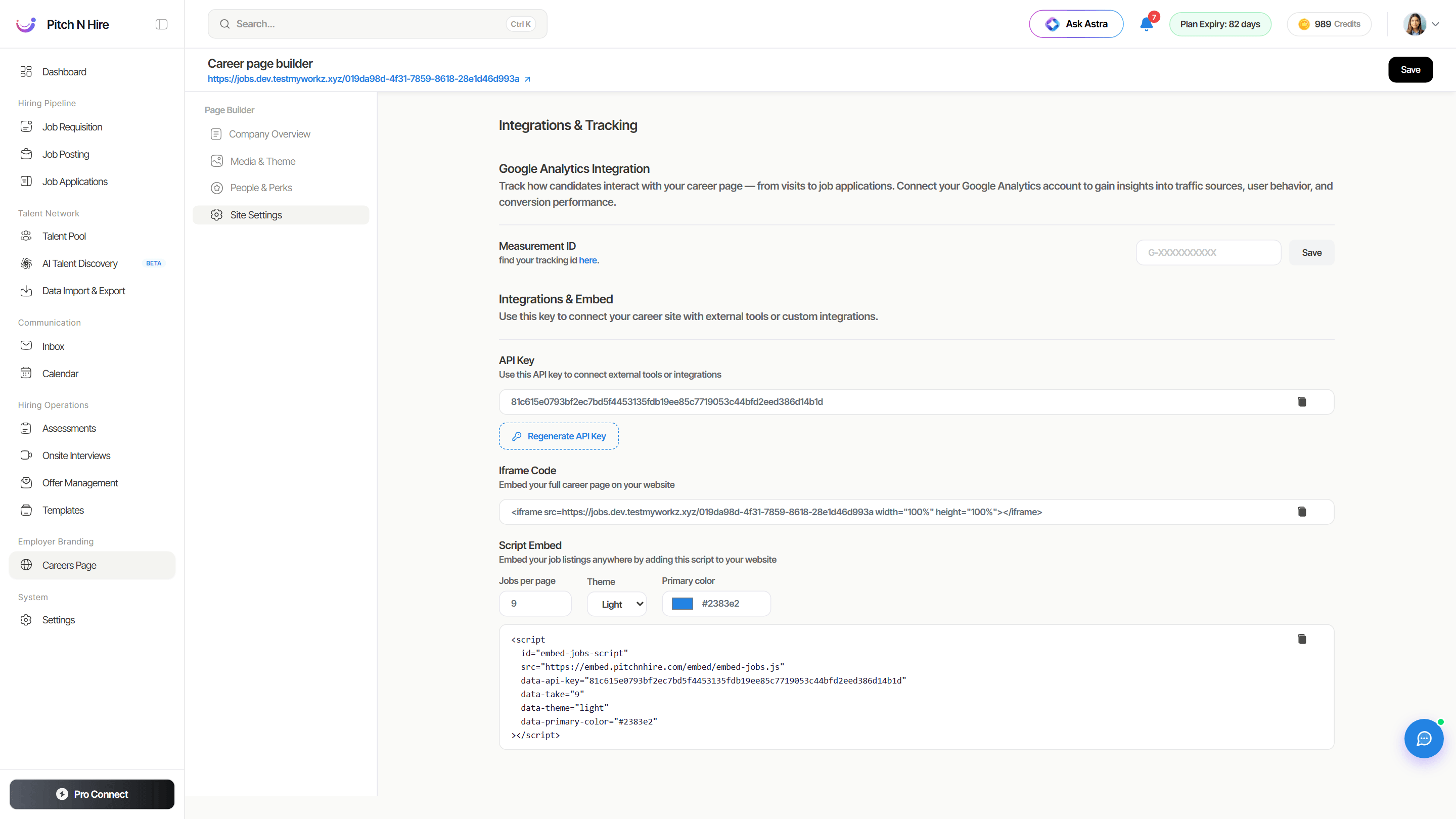Click the 989 Credits badge
Screen dimensions: 1456x819
point(1329,24)
